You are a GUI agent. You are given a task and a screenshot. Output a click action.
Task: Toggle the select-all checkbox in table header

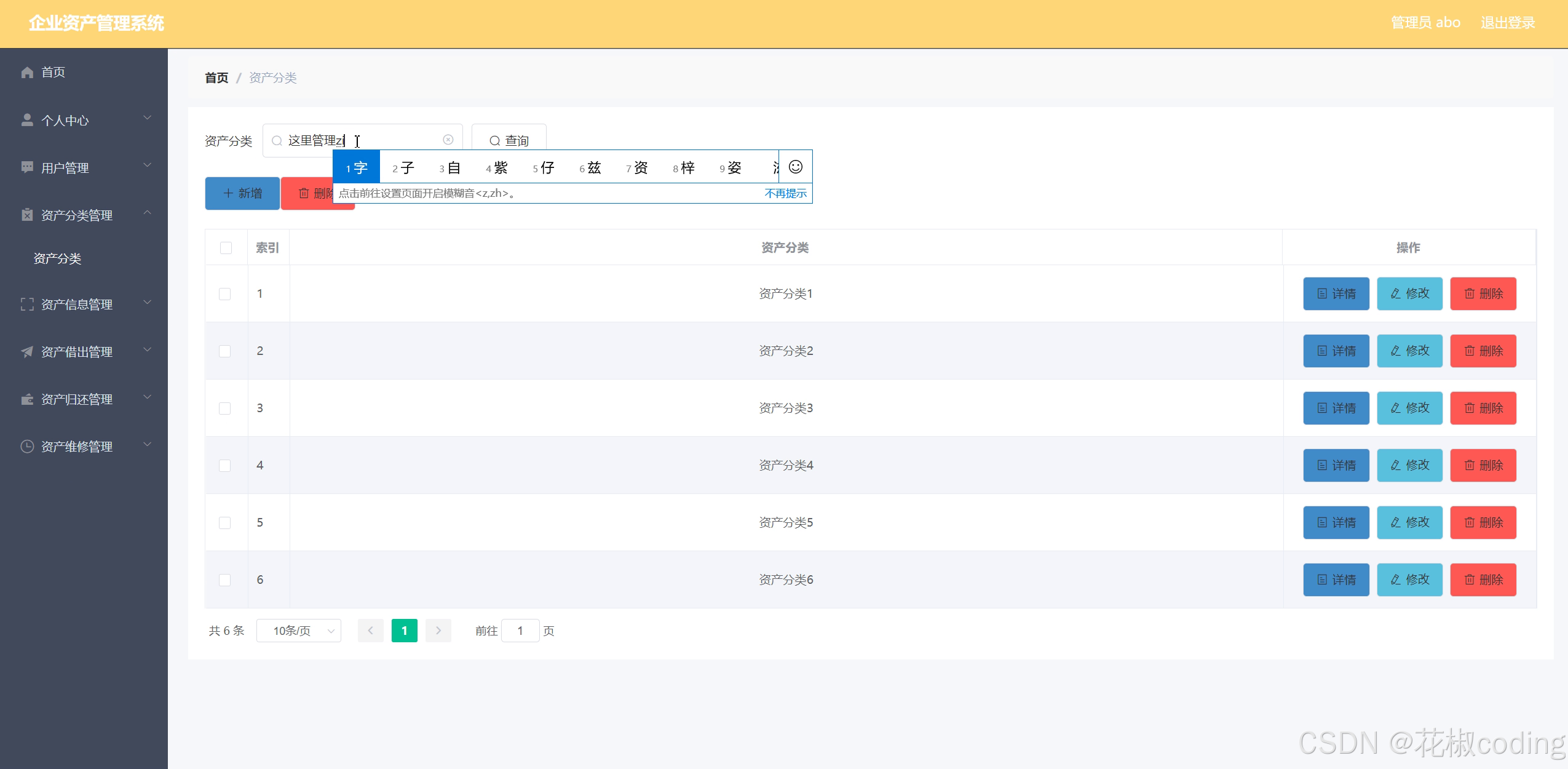pyautogui.click(x=226, y=248)
